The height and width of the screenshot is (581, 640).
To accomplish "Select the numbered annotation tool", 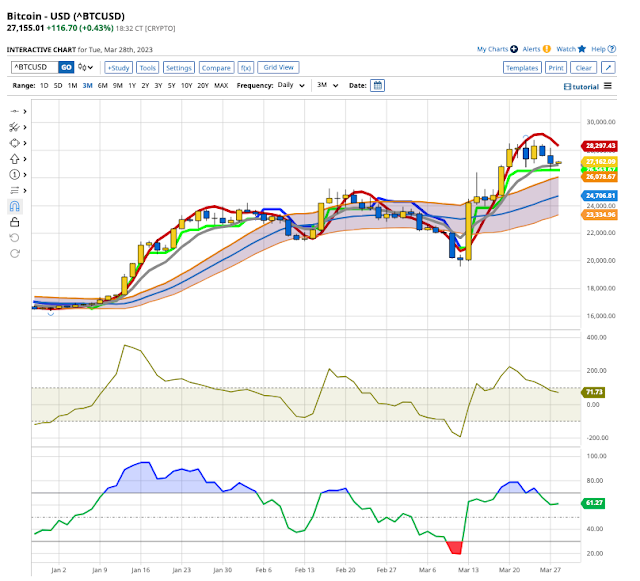I will coord(14,175).
